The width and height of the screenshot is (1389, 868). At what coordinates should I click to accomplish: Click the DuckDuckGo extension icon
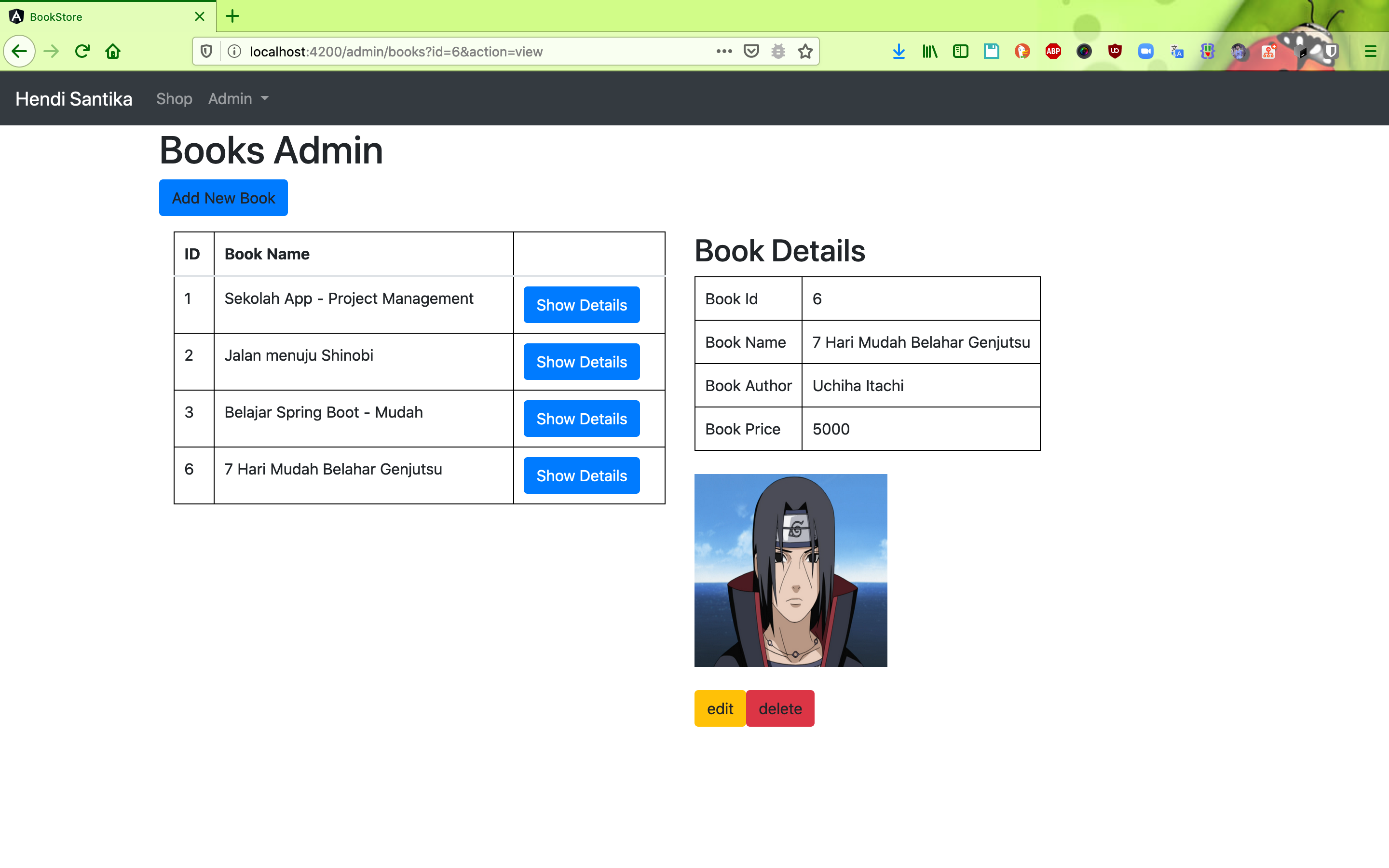(x=1022, y=52)
